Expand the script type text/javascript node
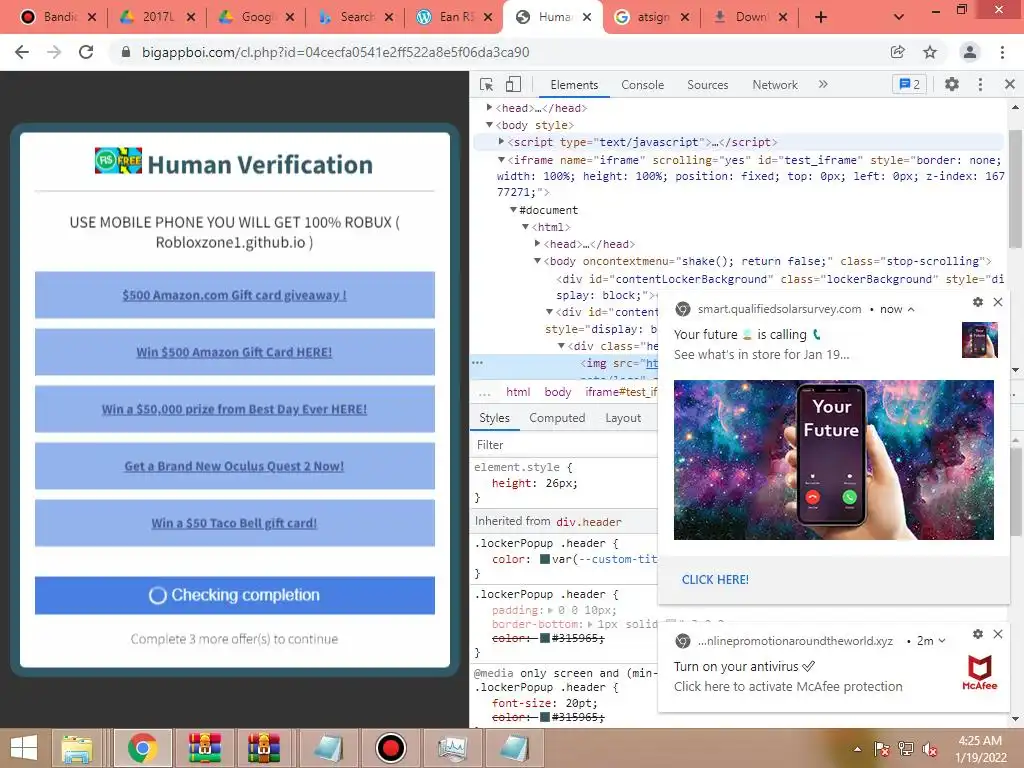This screenshot has width=1024, height=768. (501, 141)
